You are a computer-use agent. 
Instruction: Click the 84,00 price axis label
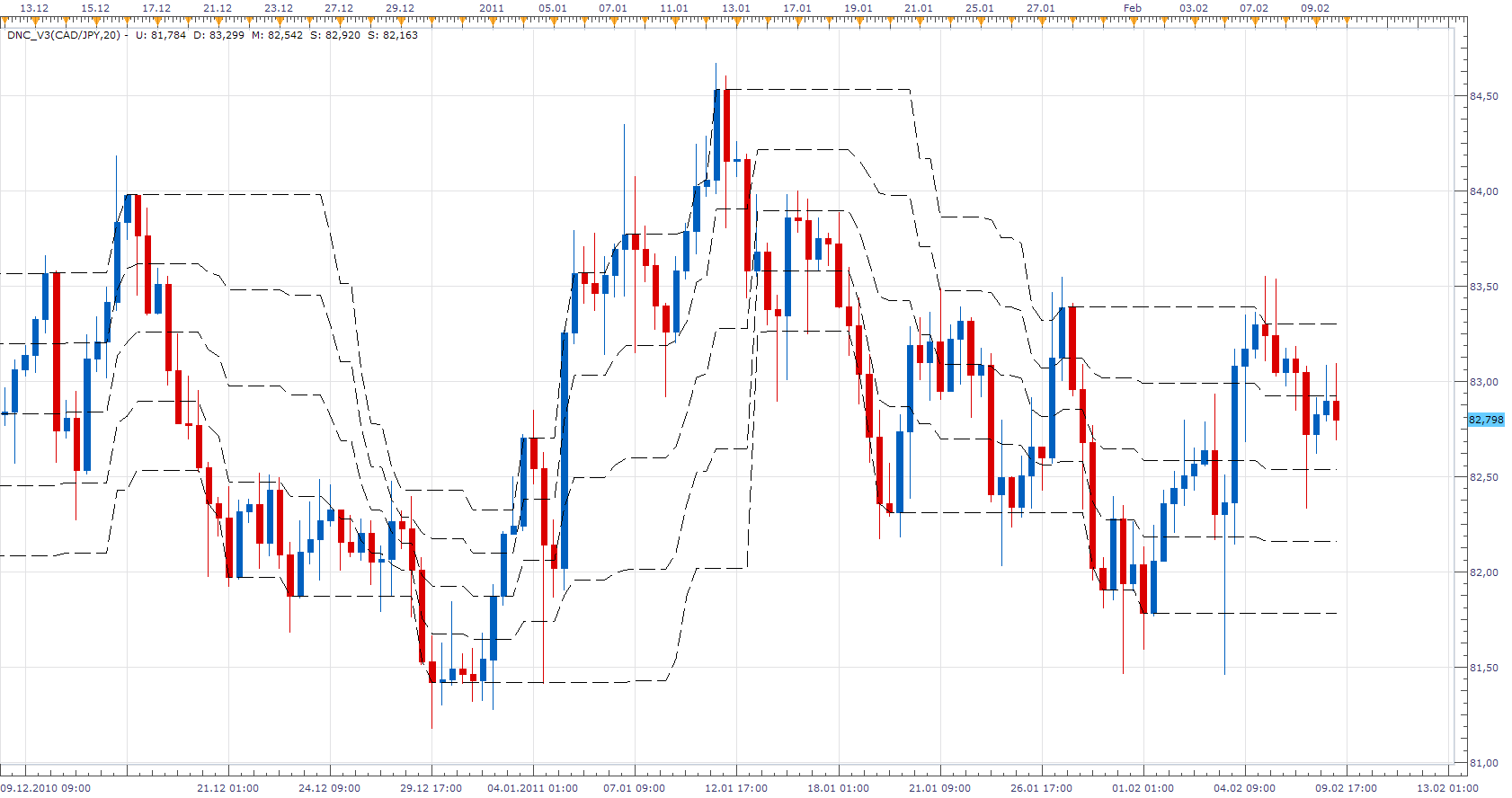[x=1484, y=191]
